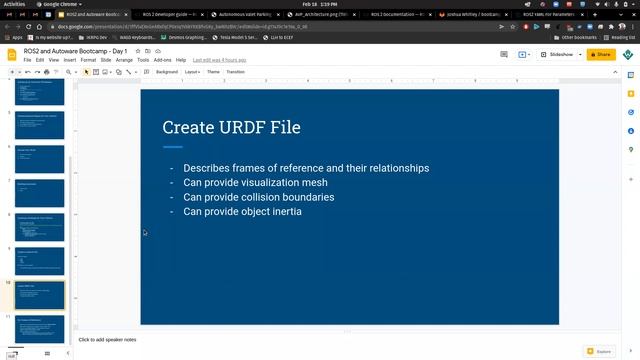Bookmark this page with the star icon
This screenshot has width=640, height=360.
point(513,27)
